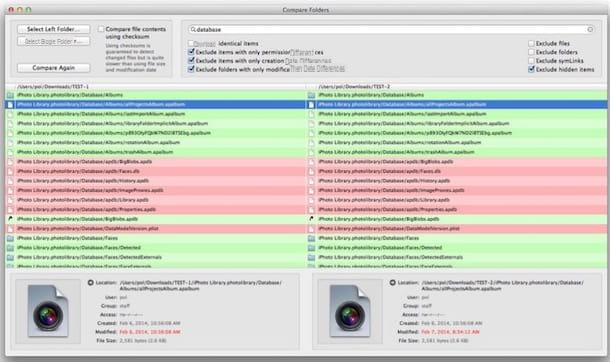Click /Users/pol/Downloads/TEST-2 path header
Image resolution: width=610 pixels, height=362 pixels.
click(354, 86)
